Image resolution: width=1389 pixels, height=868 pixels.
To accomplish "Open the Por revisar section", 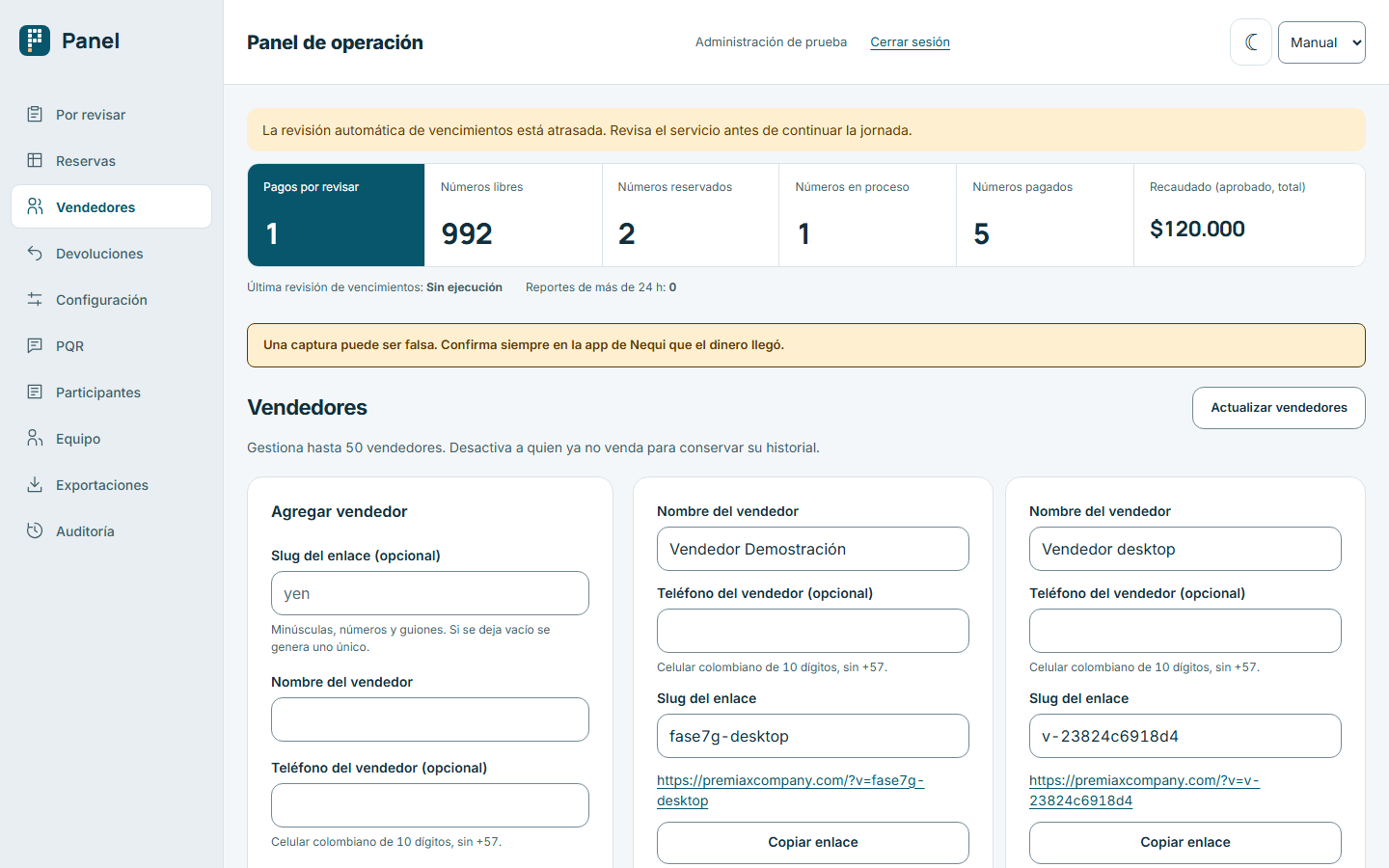I will [x=111, y=115].
